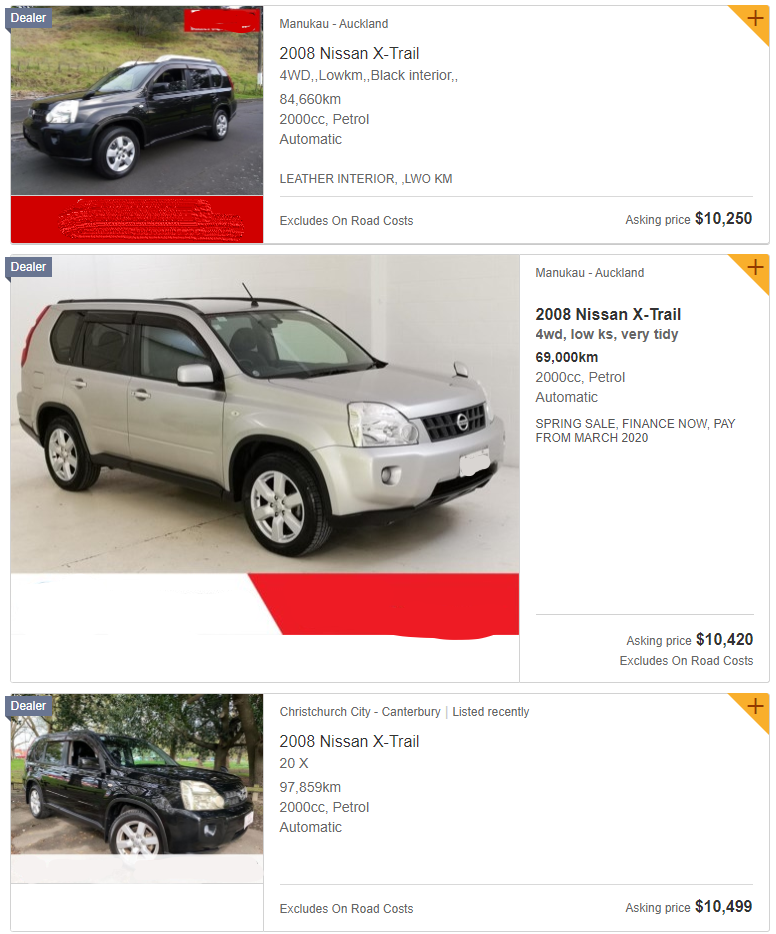Image resolution: width=776 pixels, height=934 pixels.
Task: Click the $10,420 asking price
Action: pos(724,640)
